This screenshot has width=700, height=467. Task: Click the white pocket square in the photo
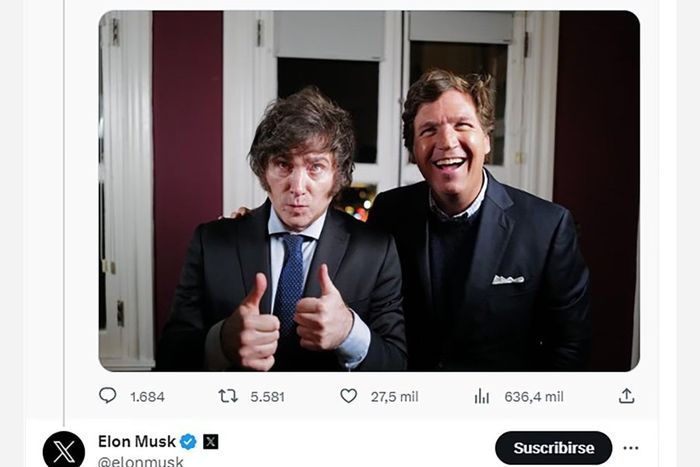point(507,279)
